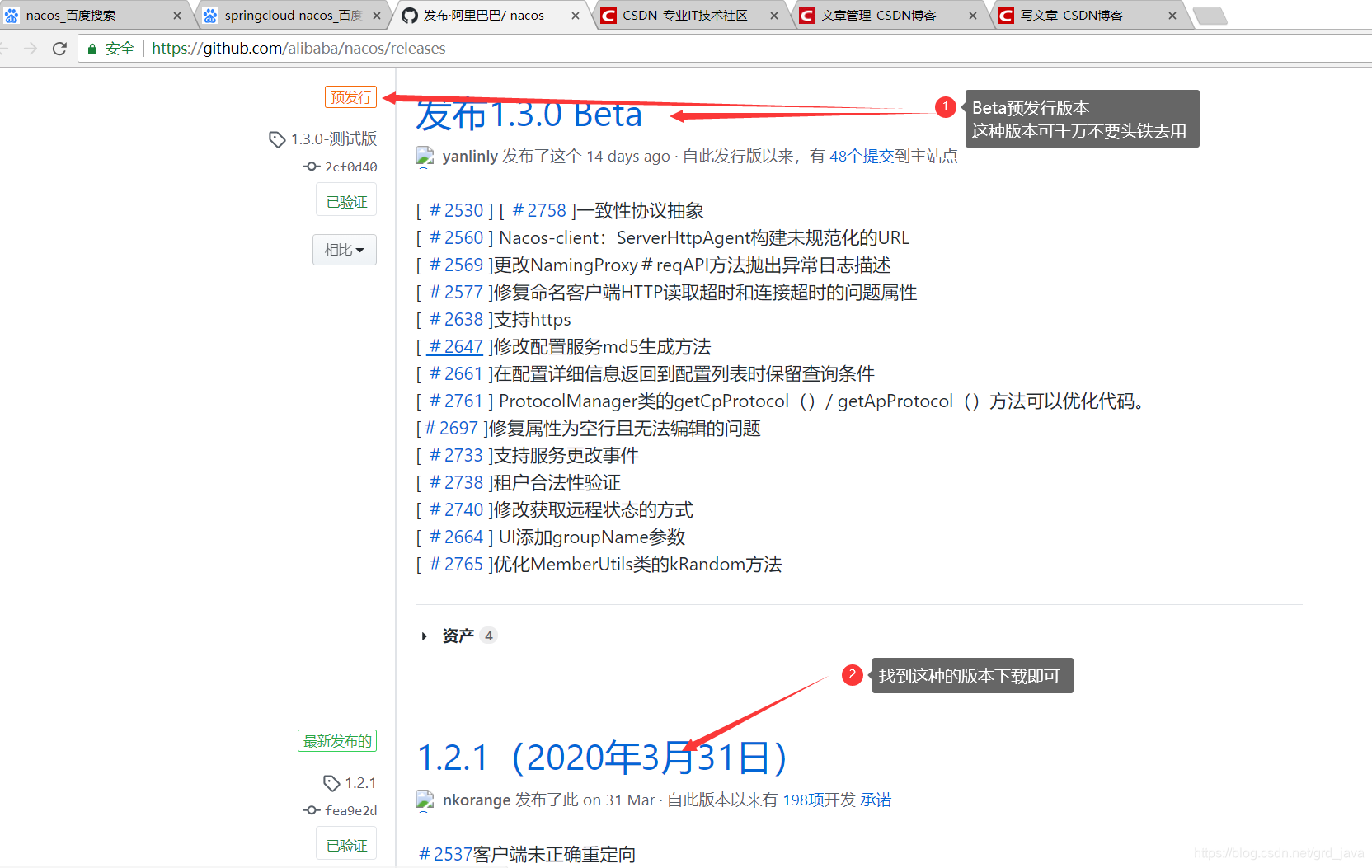This screenshot has width=1372, height=868.
Task: Close the nacos_百度搜索 tab
Action: point(176,16)
